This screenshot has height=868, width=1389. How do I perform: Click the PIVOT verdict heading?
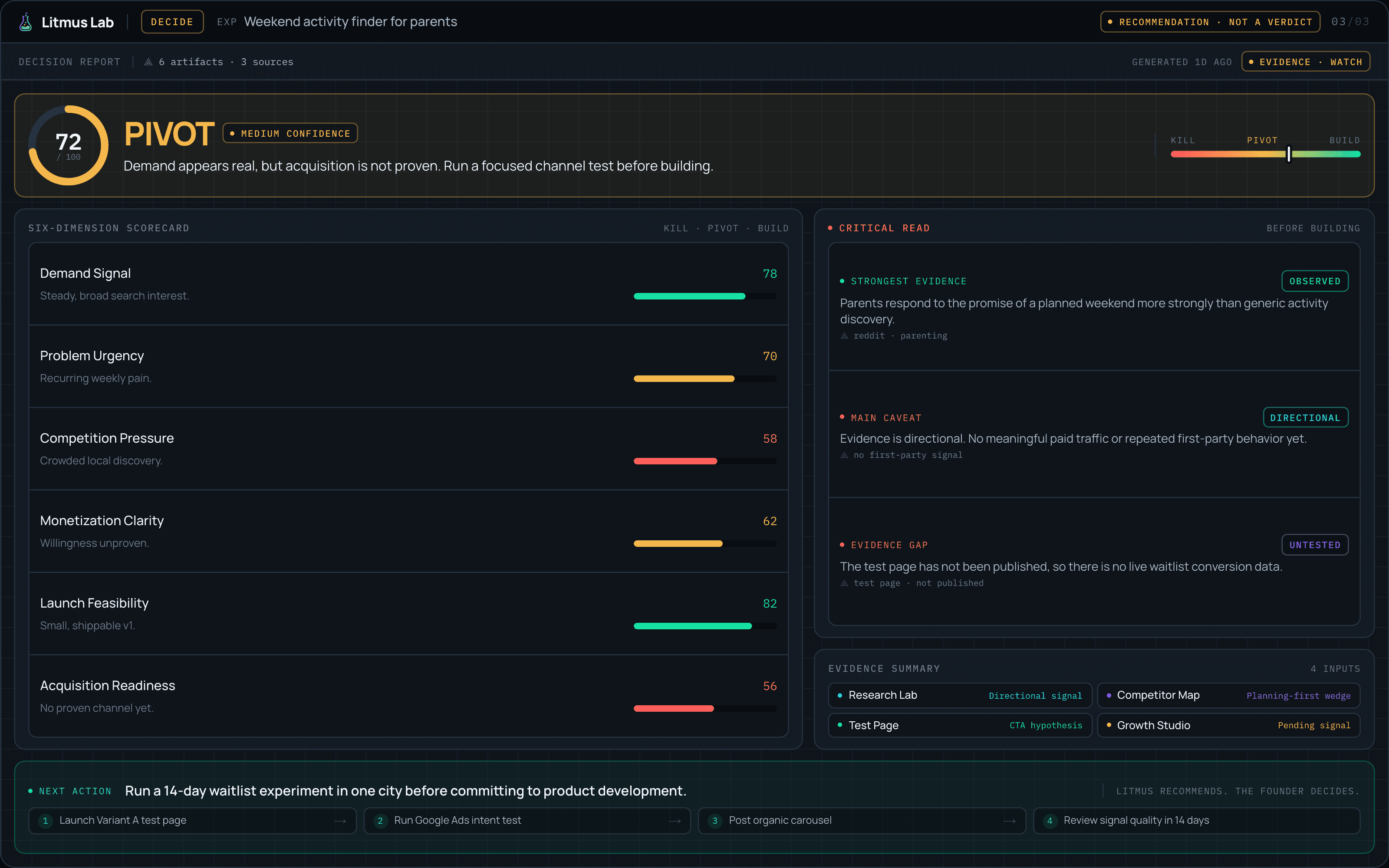(x=169, y=135)
